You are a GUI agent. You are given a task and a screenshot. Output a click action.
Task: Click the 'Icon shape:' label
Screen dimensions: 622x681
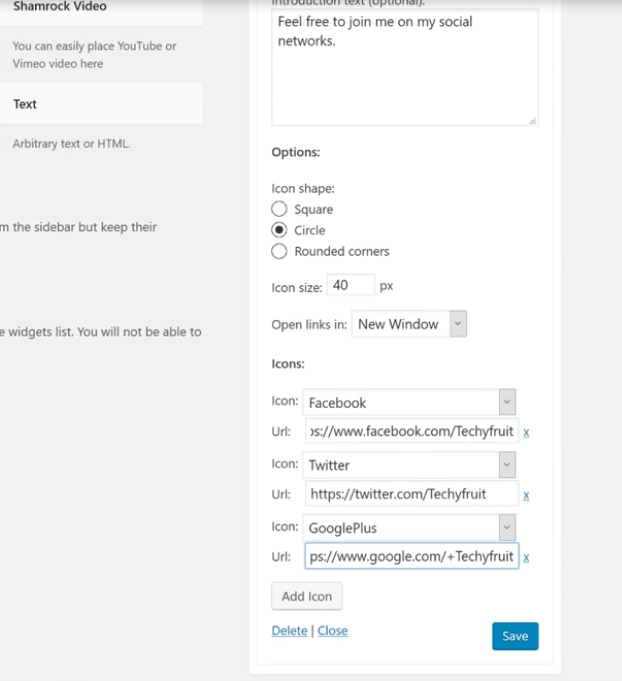tap(303, 188)
